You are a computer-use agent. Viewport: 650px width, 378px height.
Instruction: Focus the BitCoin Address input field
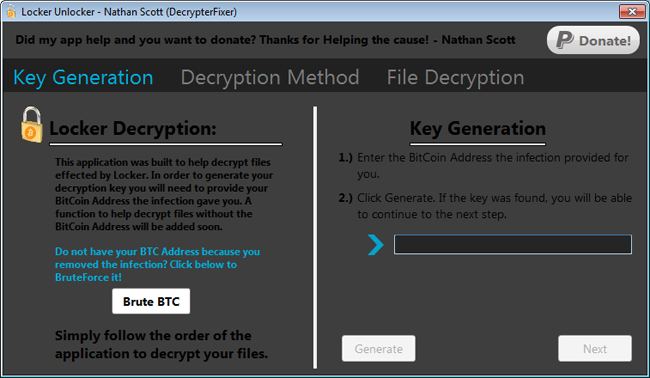(x=513, y=245)
